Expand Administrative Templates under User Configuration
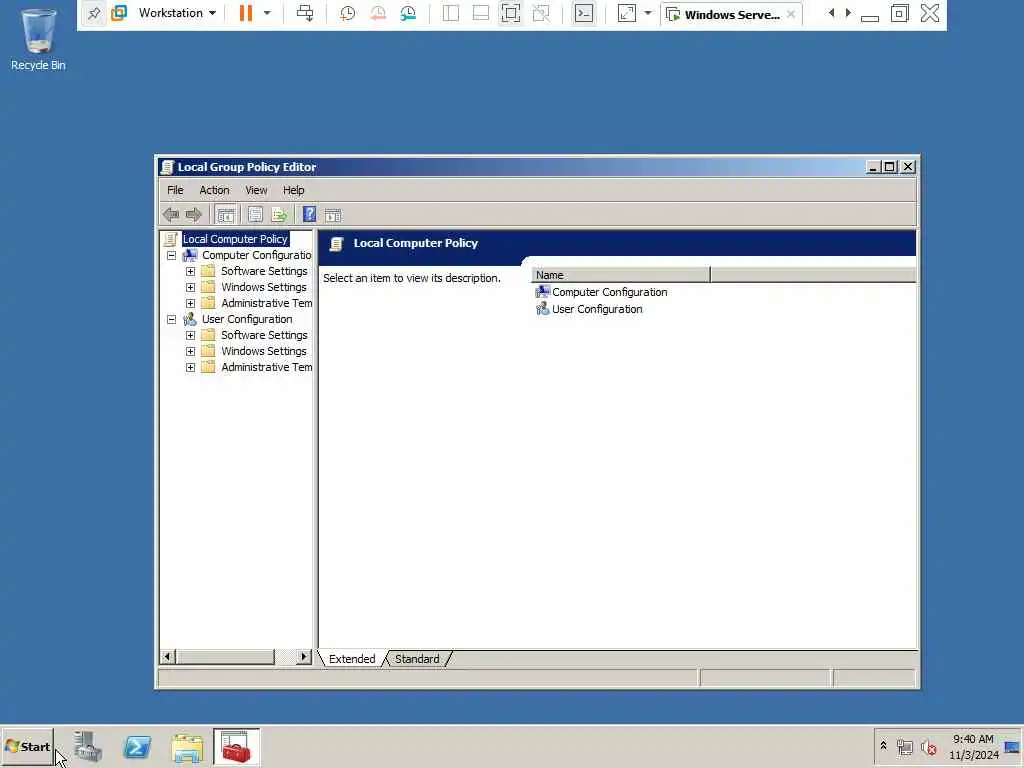1024x768 pixels. [x=190, y=367]
